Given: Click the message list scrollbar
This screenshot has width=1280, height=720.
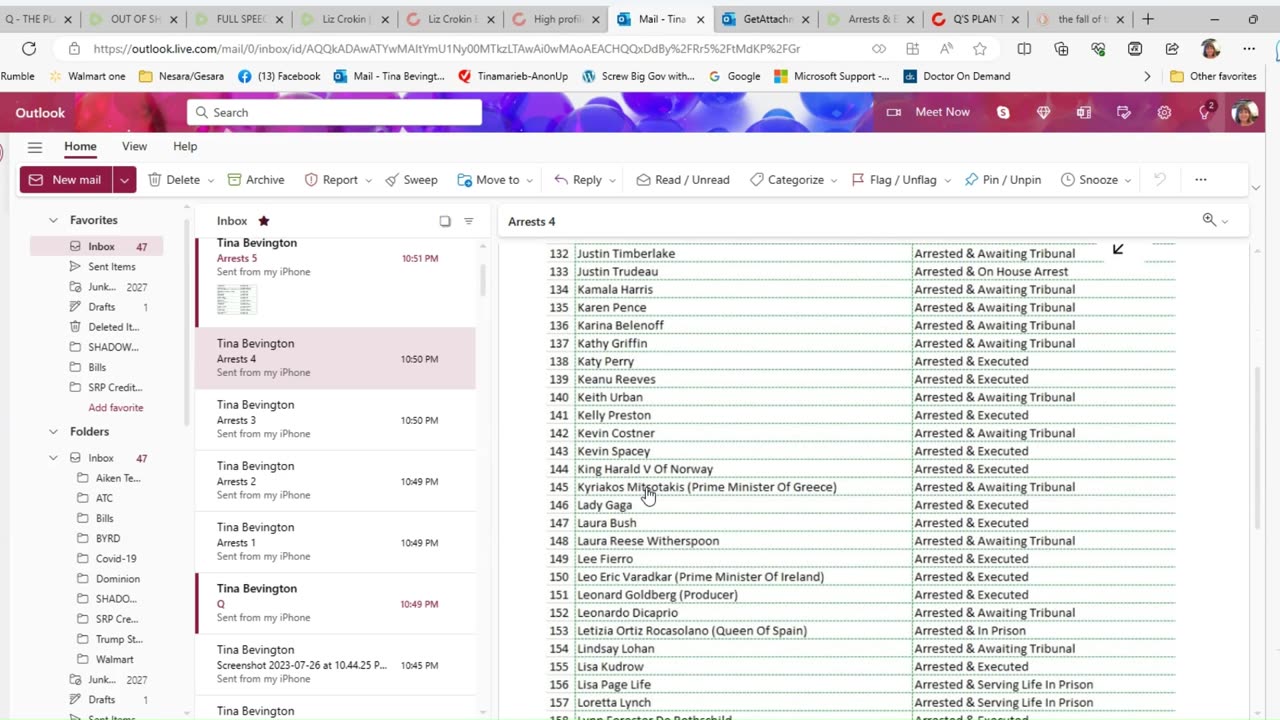Looking at the screenshot, I should 483,280.
